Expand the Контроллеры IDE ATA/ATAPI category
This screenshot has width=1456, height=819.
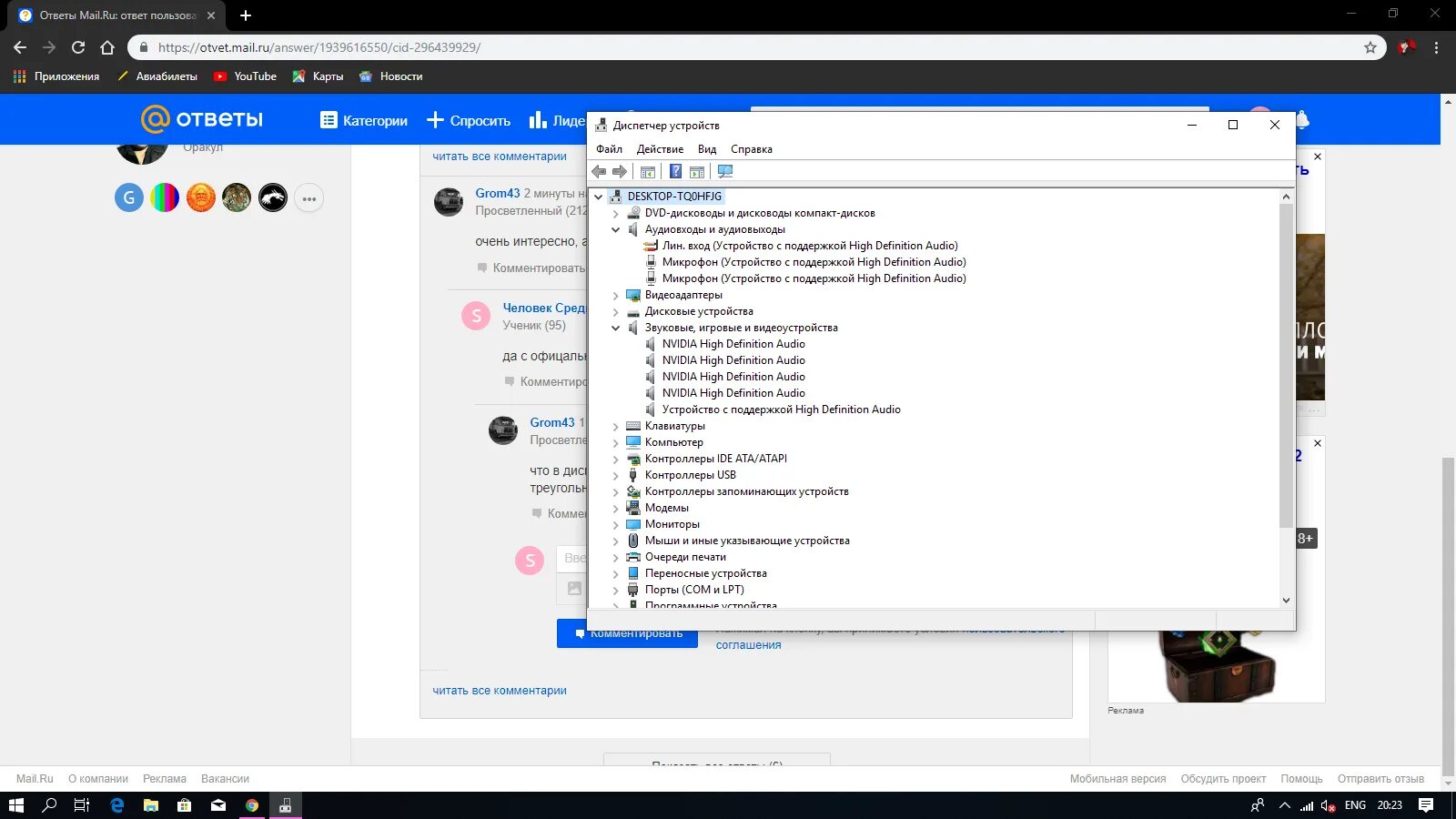click(x=615, y=460)
